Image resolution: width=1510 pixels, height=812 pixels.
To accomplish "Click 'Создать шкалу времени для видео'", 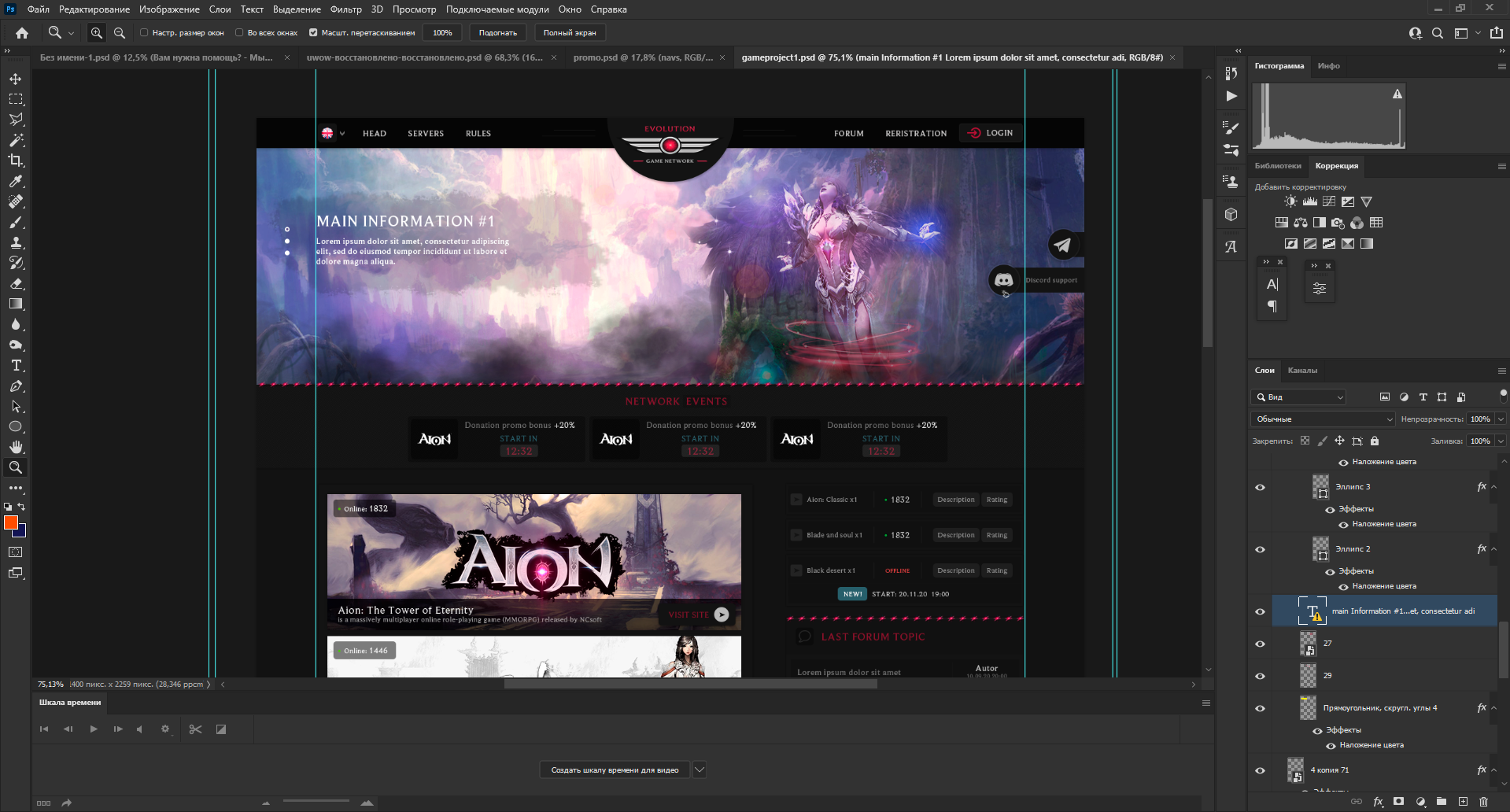I will (x=615, y=770).
